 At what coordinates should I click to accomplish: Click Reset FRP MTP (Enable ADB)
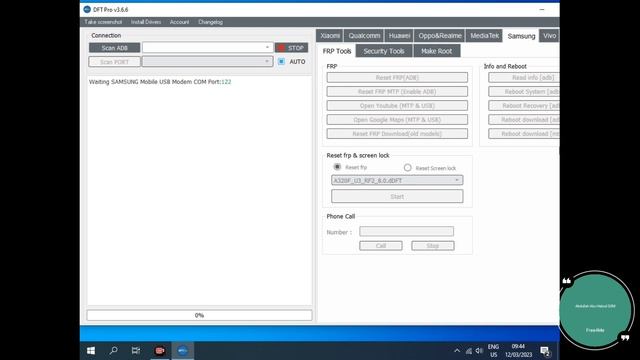pos(397,91)
